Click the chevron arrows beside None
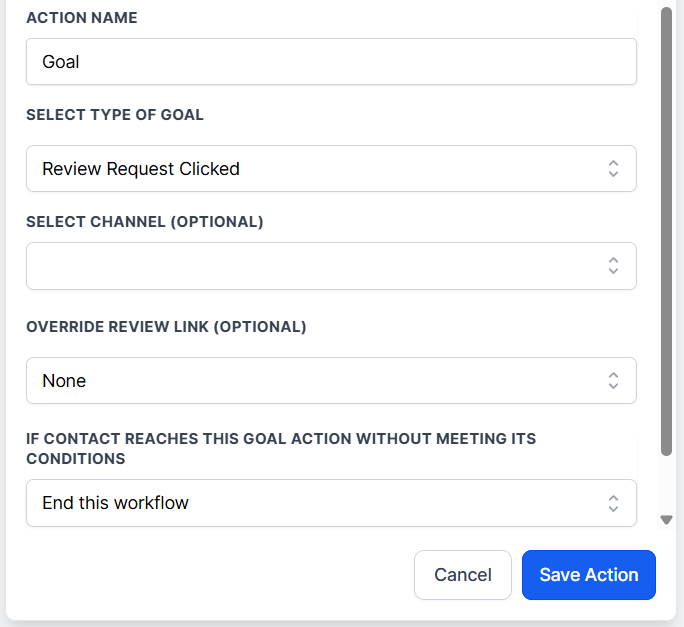 point(613,381)
